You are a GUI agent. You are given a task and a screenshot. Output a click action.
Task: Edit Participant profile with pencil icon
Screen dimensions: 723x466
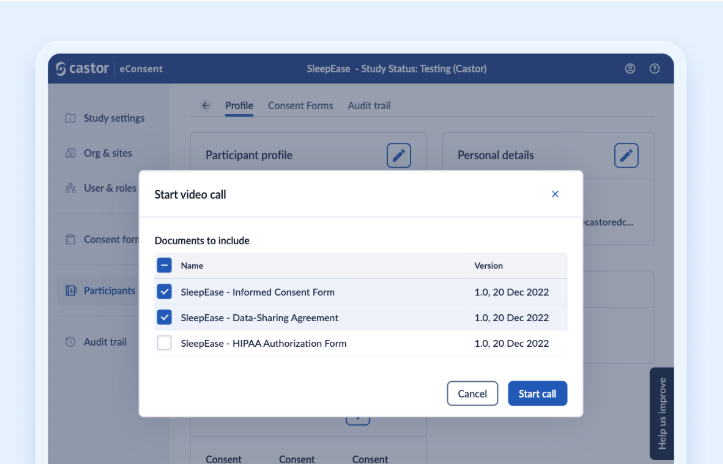pyautogui.click(x=399, y=155)
